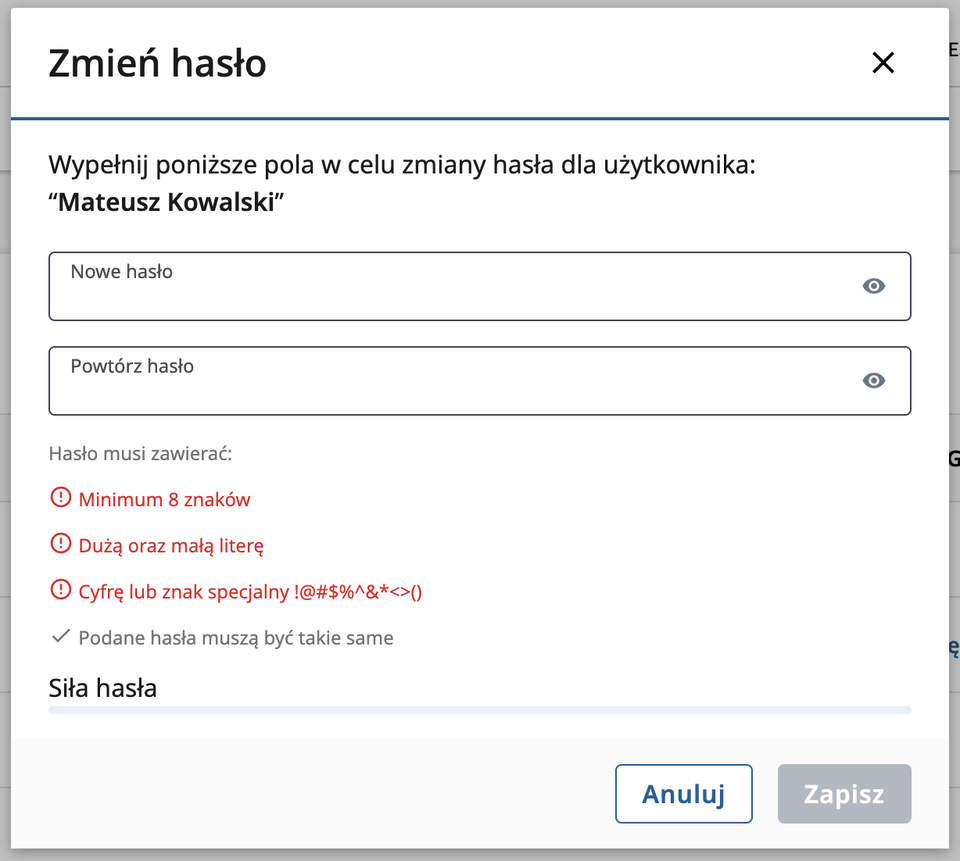Image resolution: width=960 pixels, height=861 pixels.
Task: Click the Dużą oraz małą literę requirement text
Action: 171,546
